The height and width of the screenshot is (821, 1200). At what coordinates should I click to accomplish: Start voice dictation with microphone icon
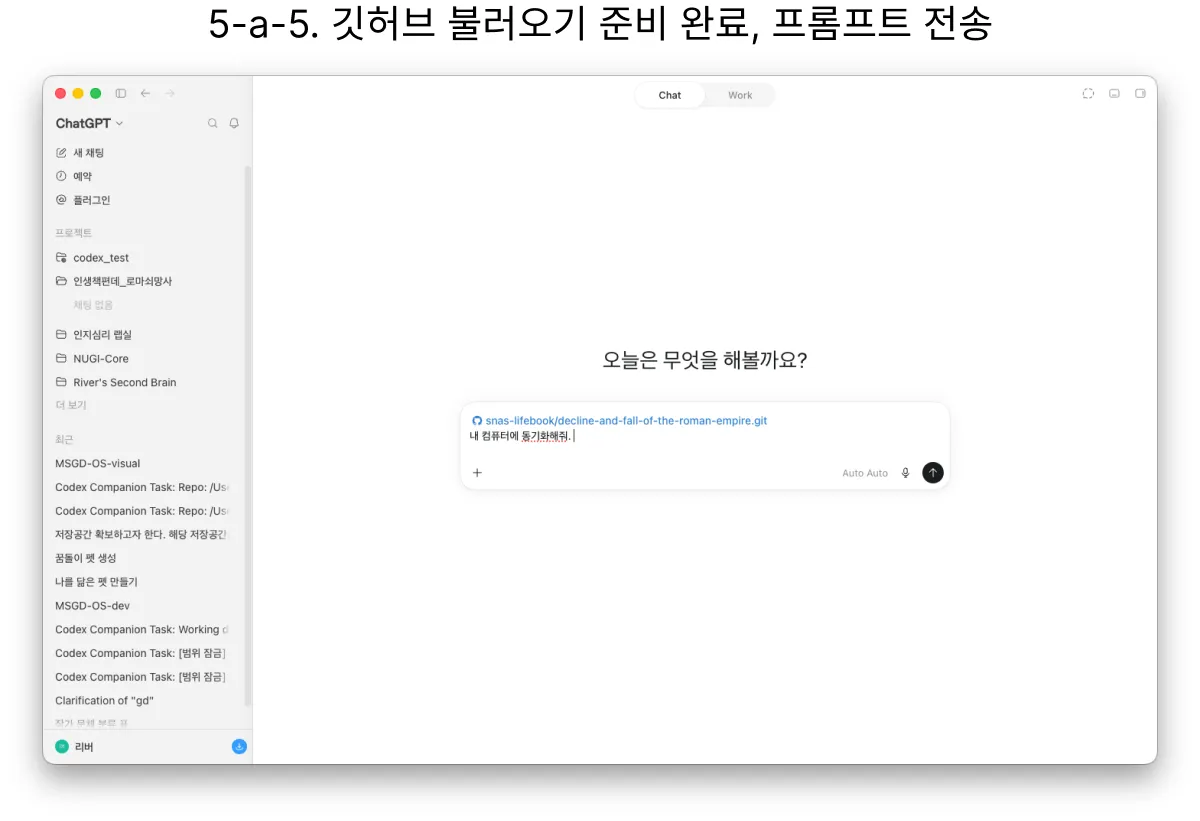tap(905, 473)
